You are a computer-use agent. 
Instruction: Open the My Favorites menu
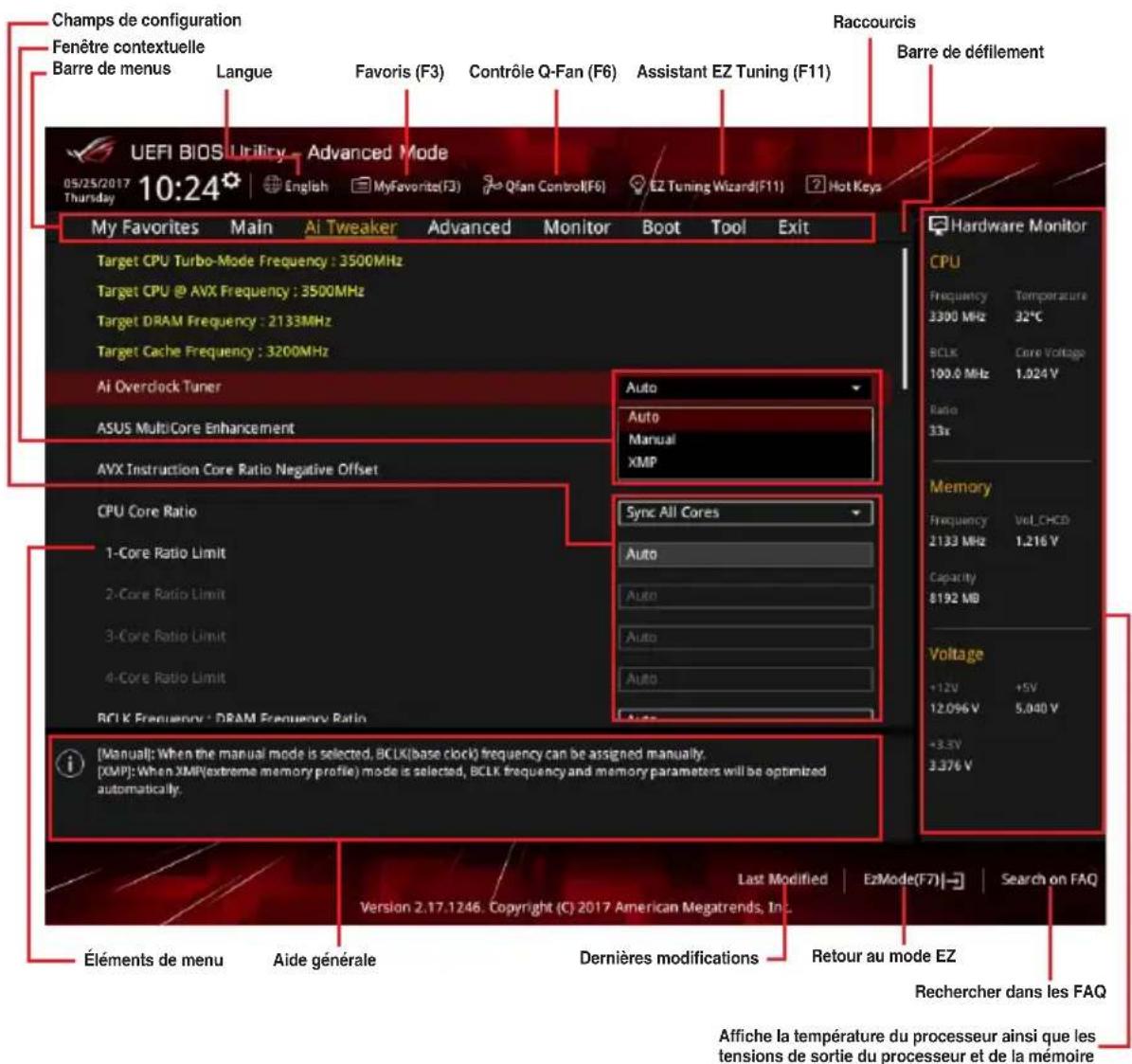tap(144, 227)
